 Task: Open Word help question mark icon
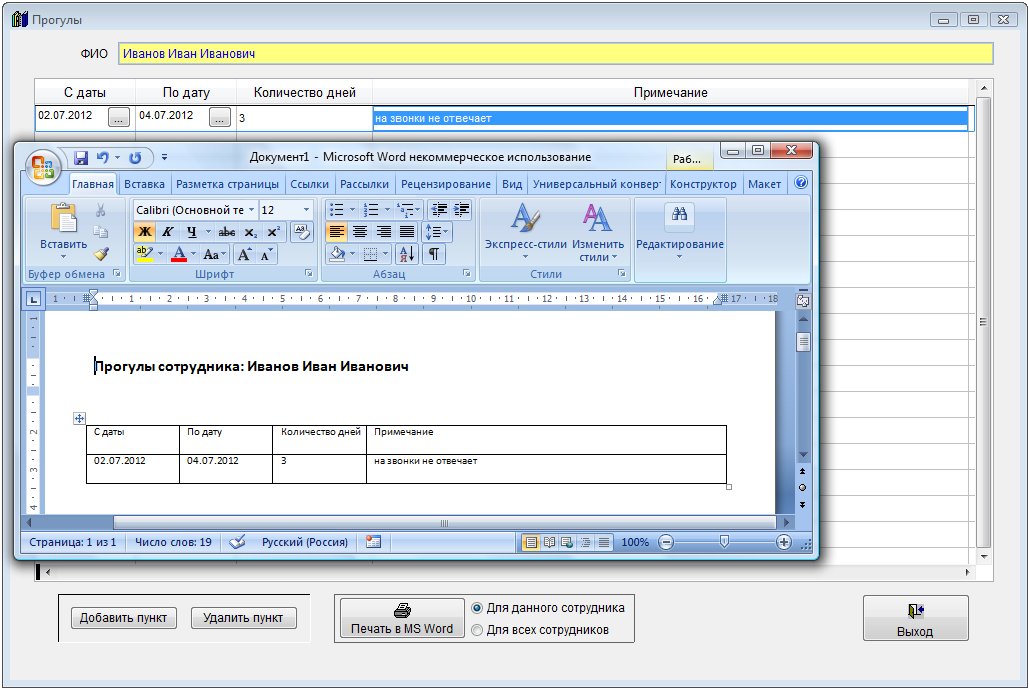click(x=801, y=183)
